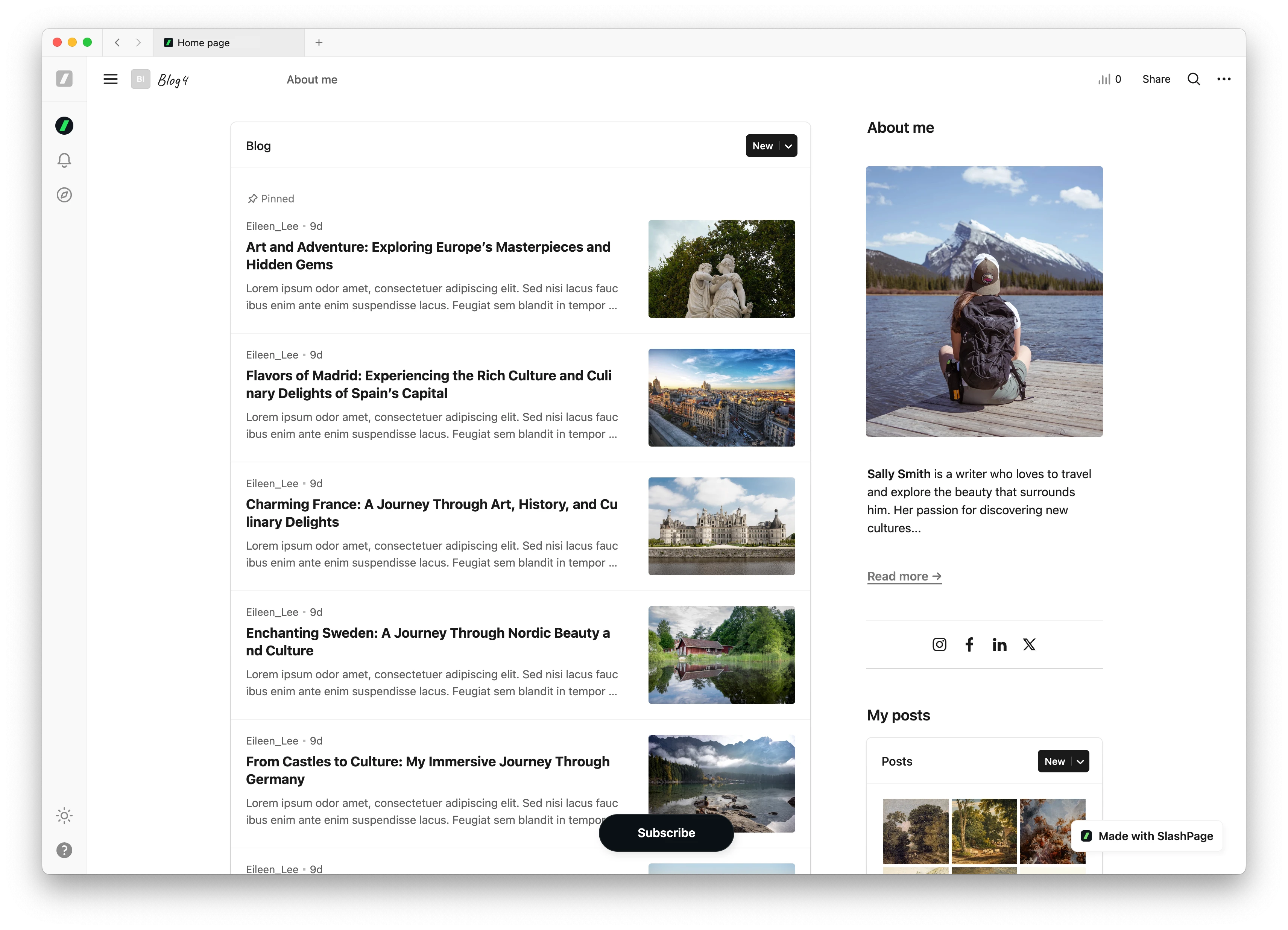This screenshot has height=930, width=1288.
Task: Click the SlashPage logo in sidebar
Action: pyautogui.click(x=64, y=78)
